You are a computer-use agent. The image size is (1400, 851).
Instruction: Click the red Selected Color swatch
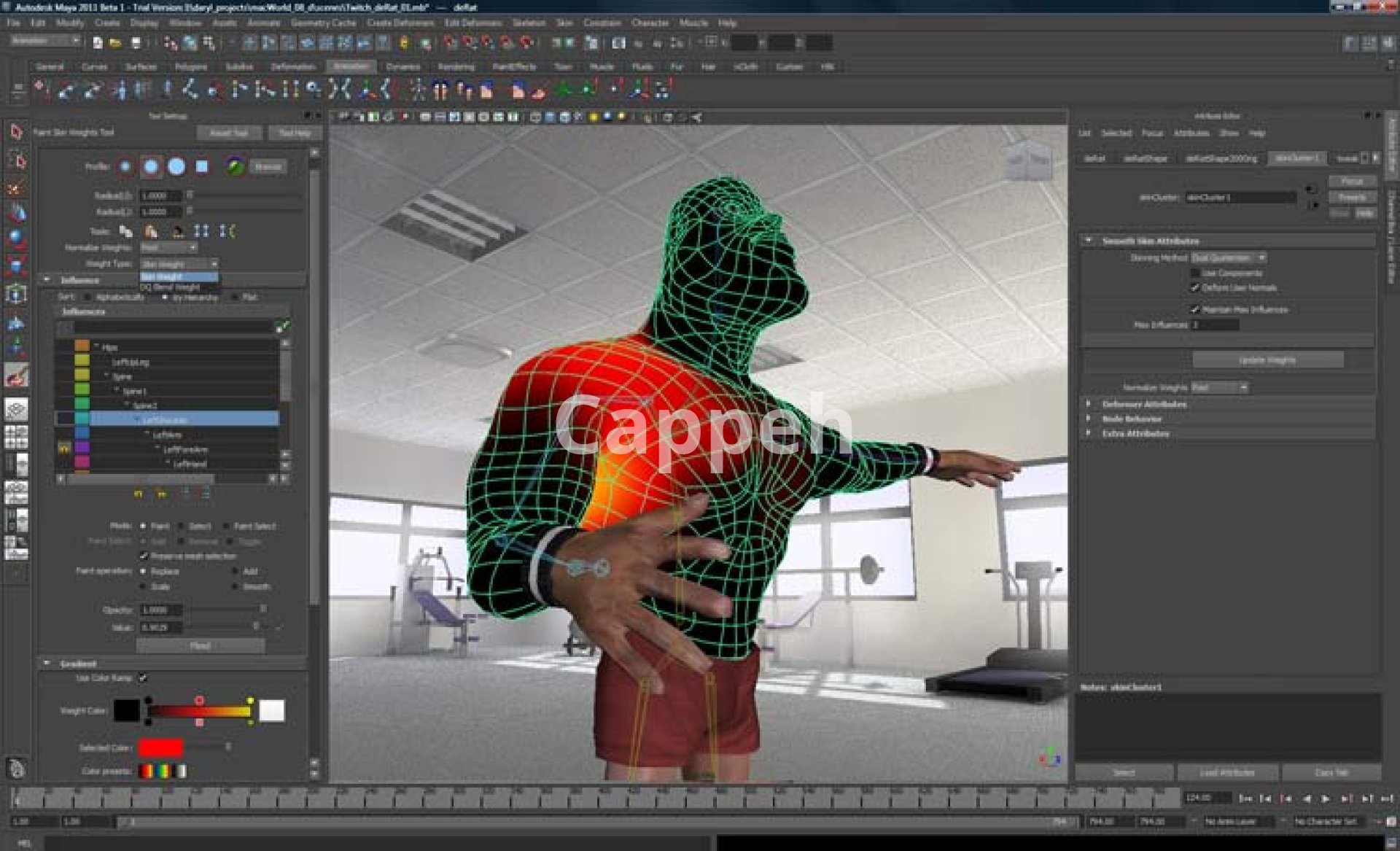(x=160, y=747)
